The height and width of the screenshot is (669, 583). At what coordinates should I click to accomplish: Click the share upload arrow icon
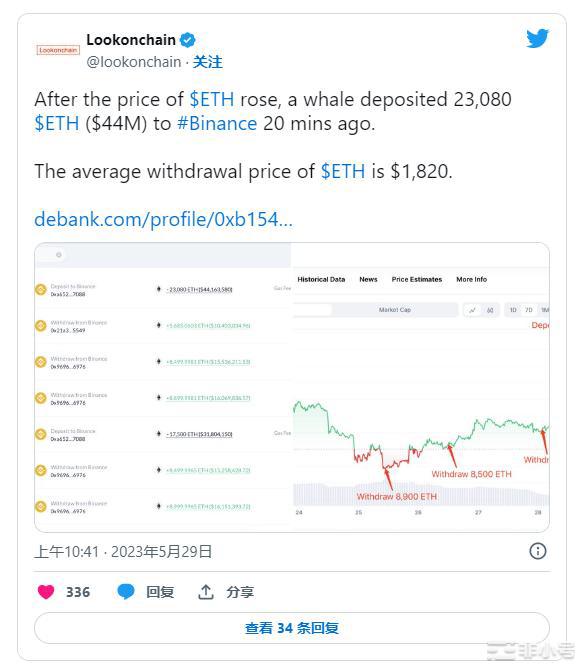206,592
